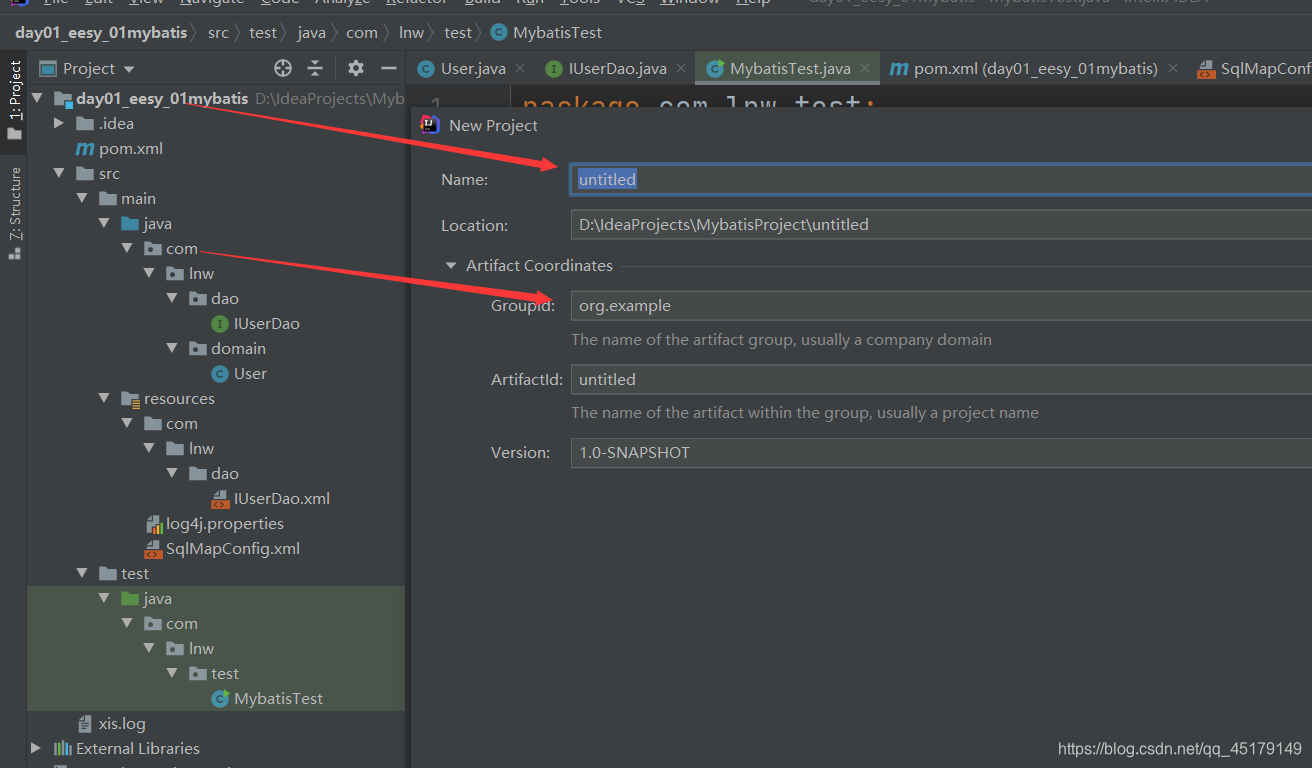Select the lnw package under test java
This screenshot has width=1312, height=768.
201,648
